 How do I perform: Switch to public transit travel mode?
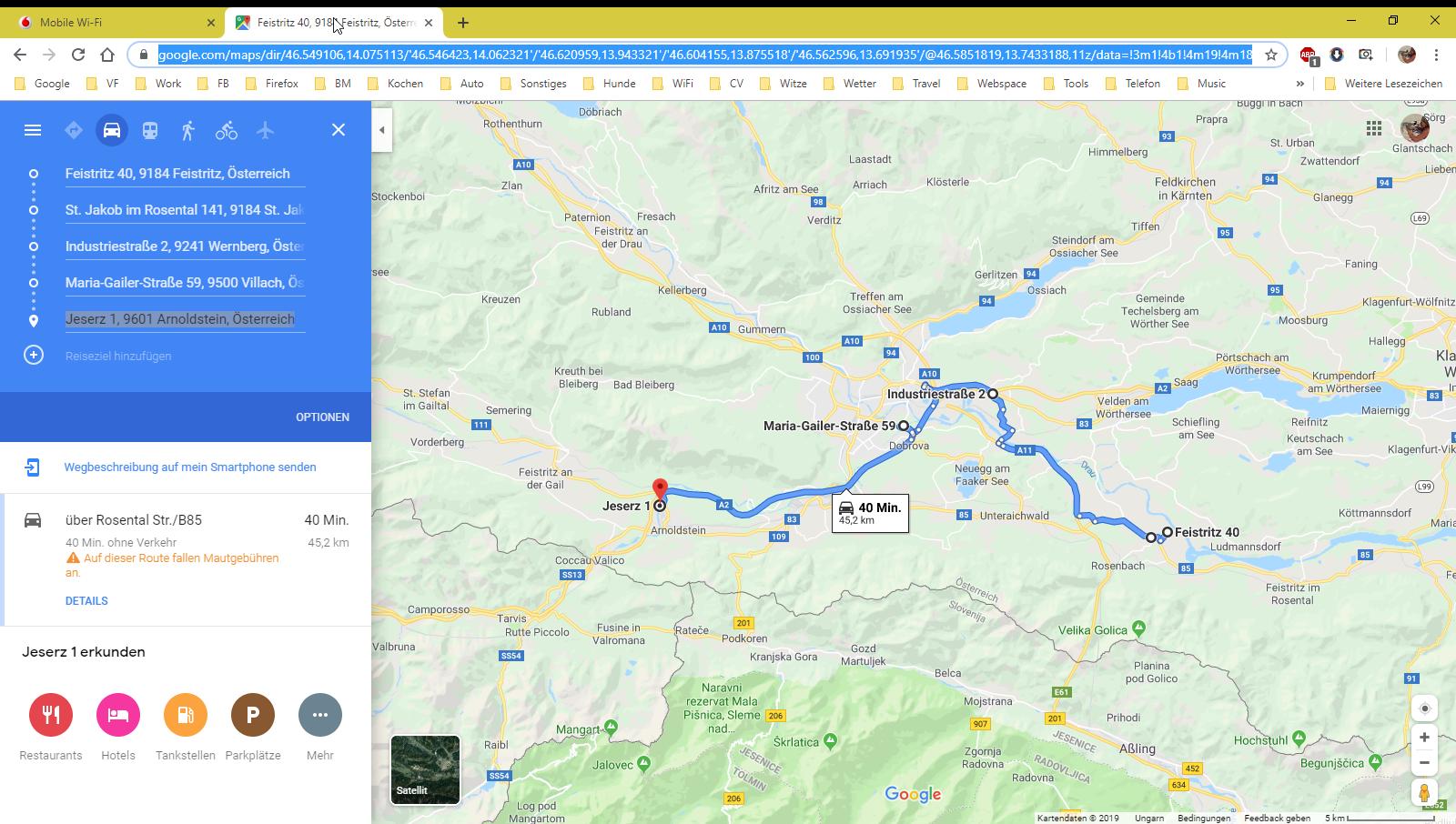150,130
